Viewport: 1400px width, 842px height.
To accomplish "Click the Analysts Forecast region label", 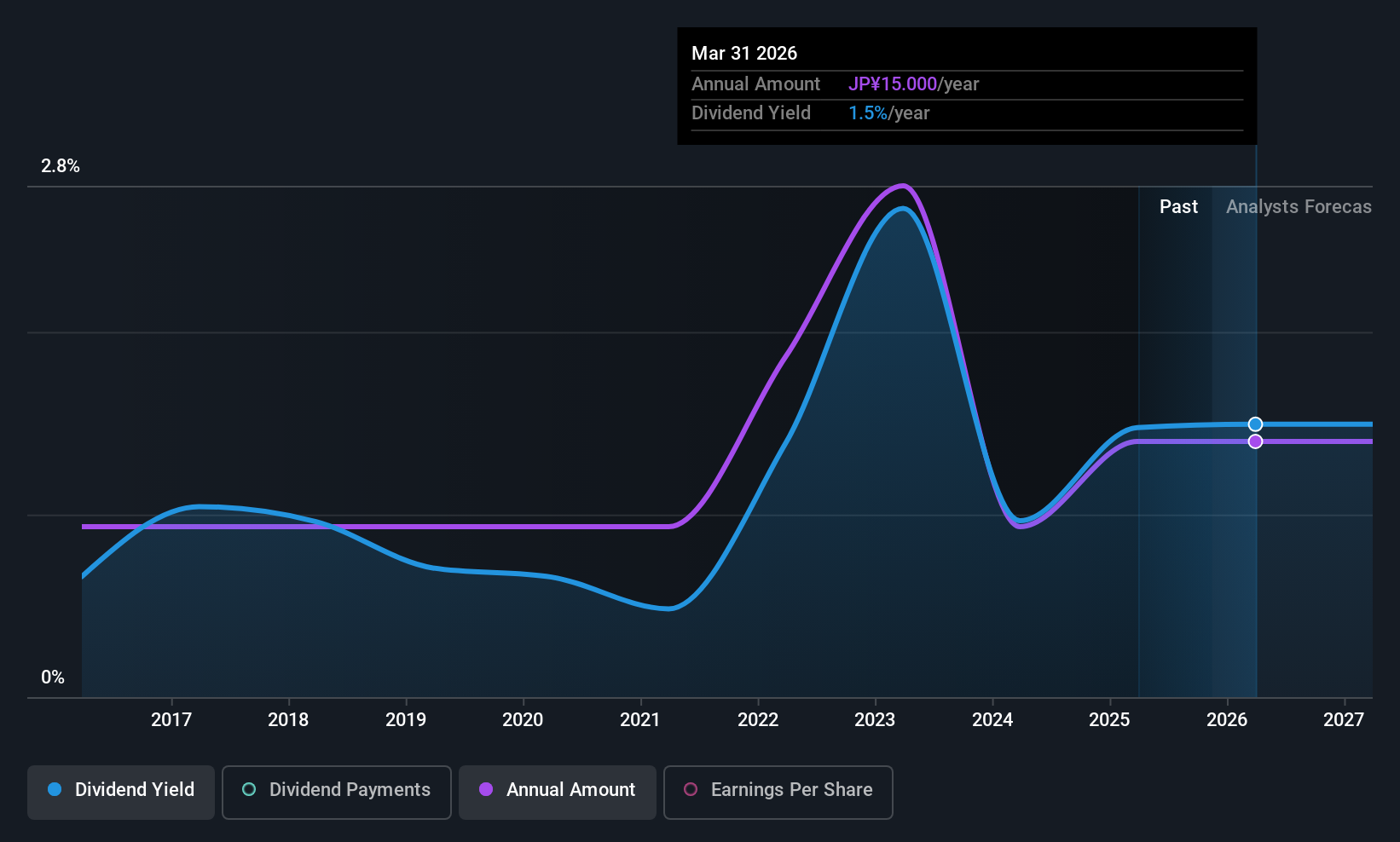I will click(x=1299, y=207).
